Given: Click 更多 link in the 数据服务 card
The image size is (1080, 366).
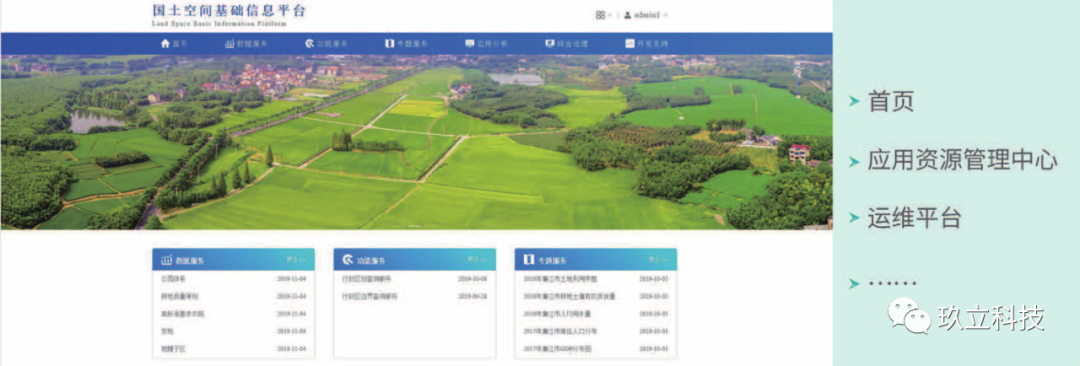Looking at the screenshot, I should click(296, 260).
